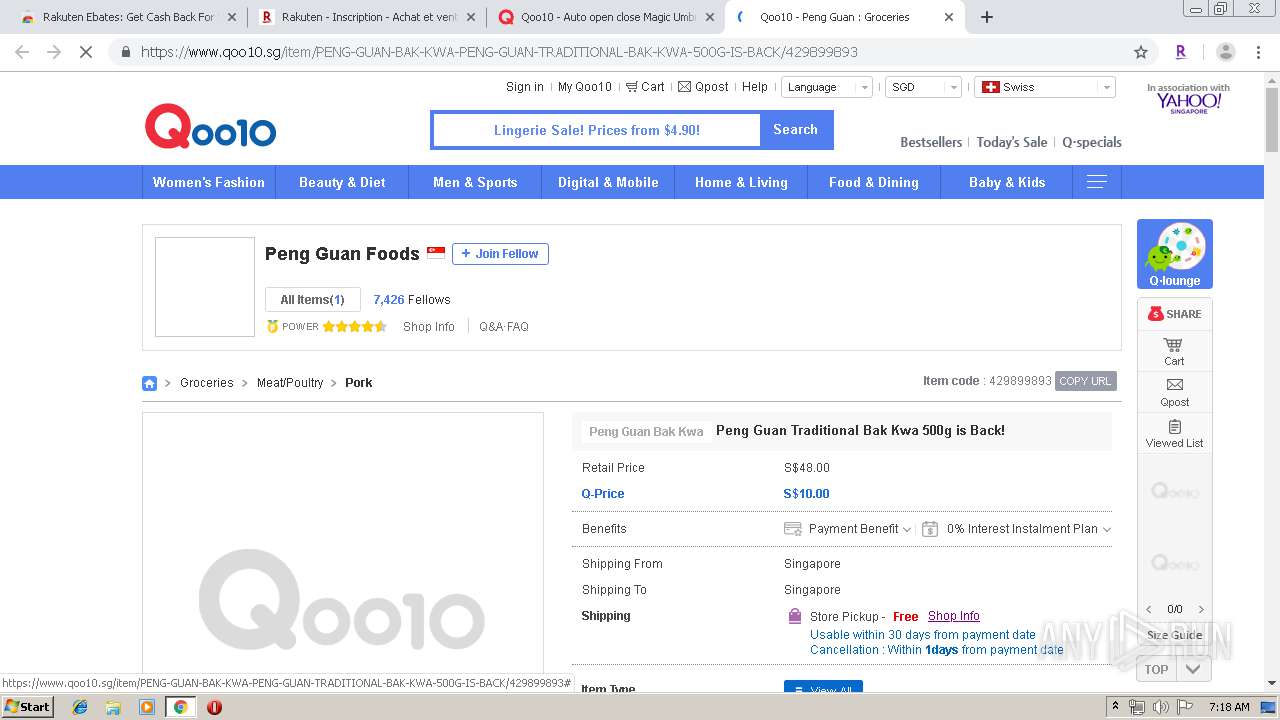Open Viewed List in sidebar
The width and height of the screenshot is (1280, 720).
[x=1175, y=433]
